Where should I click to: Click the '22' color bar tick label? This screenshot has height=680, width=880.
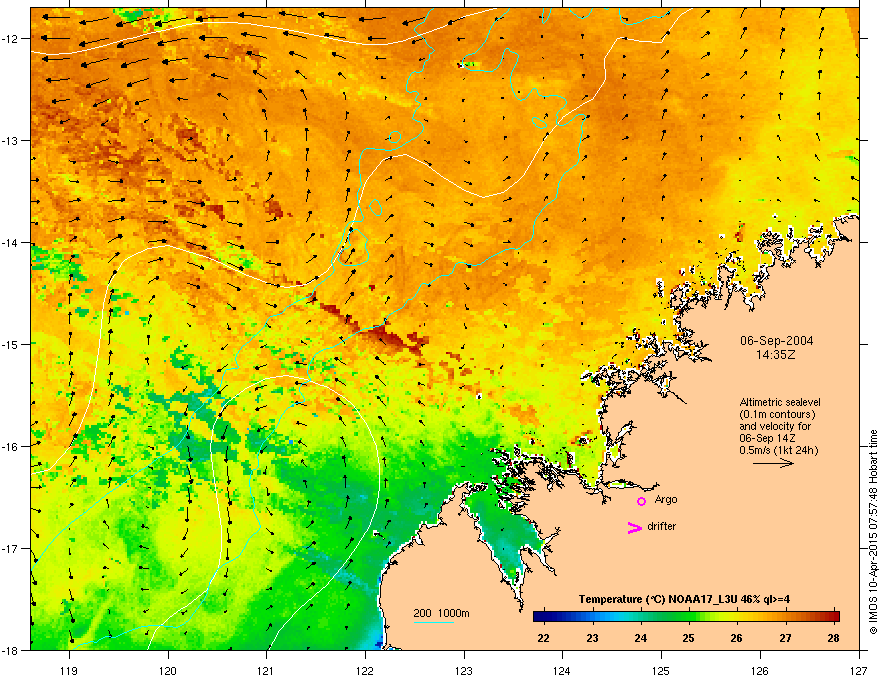(x=543, y=638)
